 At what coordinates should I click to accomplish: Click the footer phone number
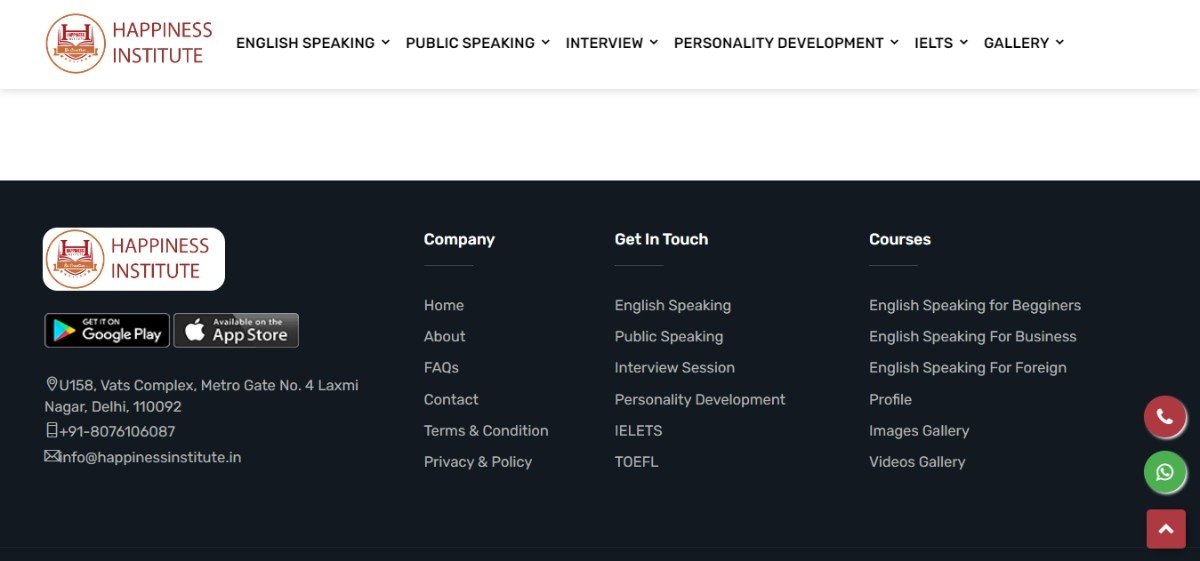coord(117,432)
